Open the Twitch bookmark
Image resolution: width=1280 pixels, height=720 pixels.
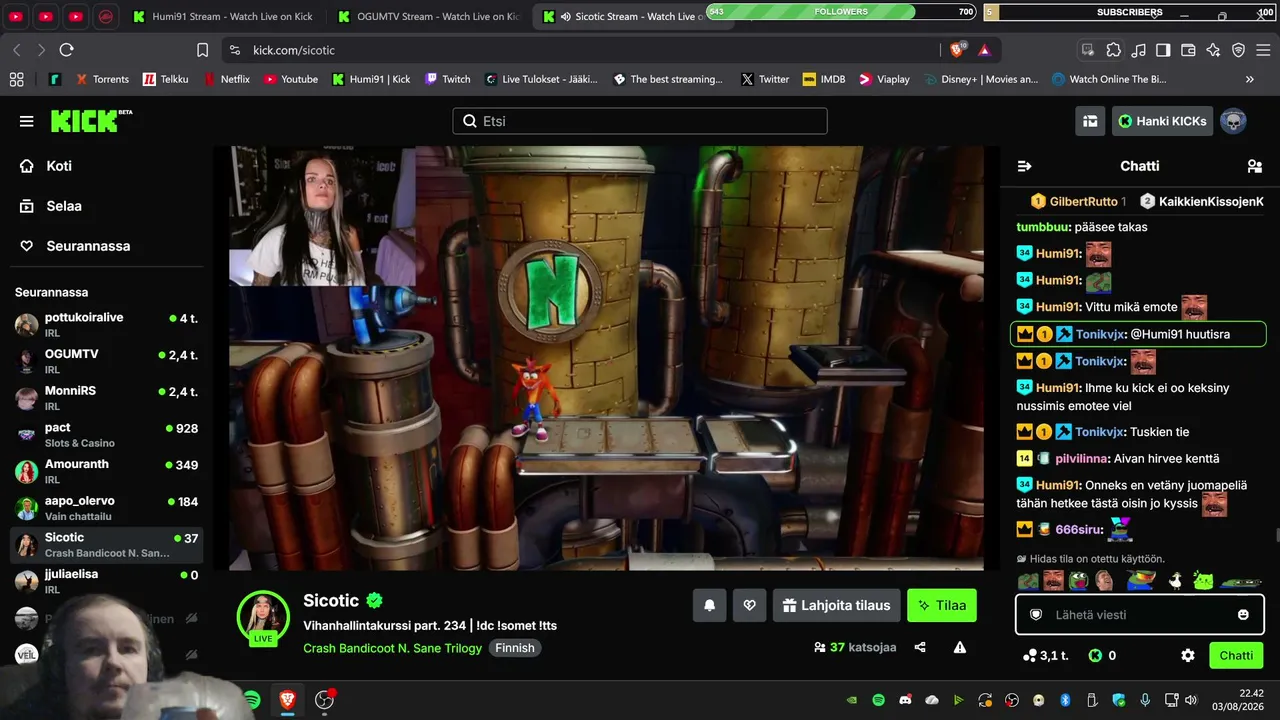(x=447, y=79)
